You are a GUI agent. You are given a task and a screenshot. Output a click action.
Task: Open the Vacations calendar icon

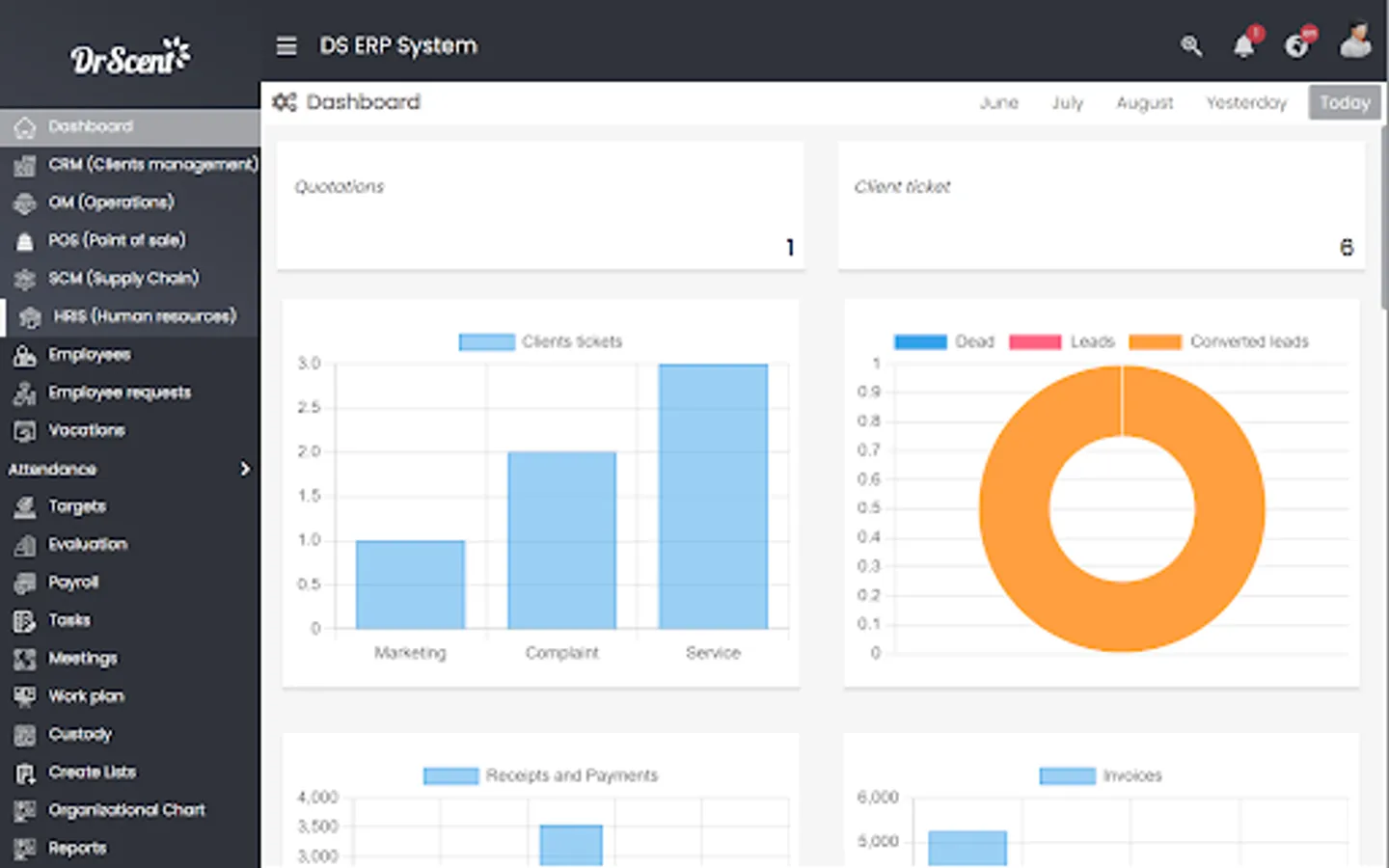(23, 430)
